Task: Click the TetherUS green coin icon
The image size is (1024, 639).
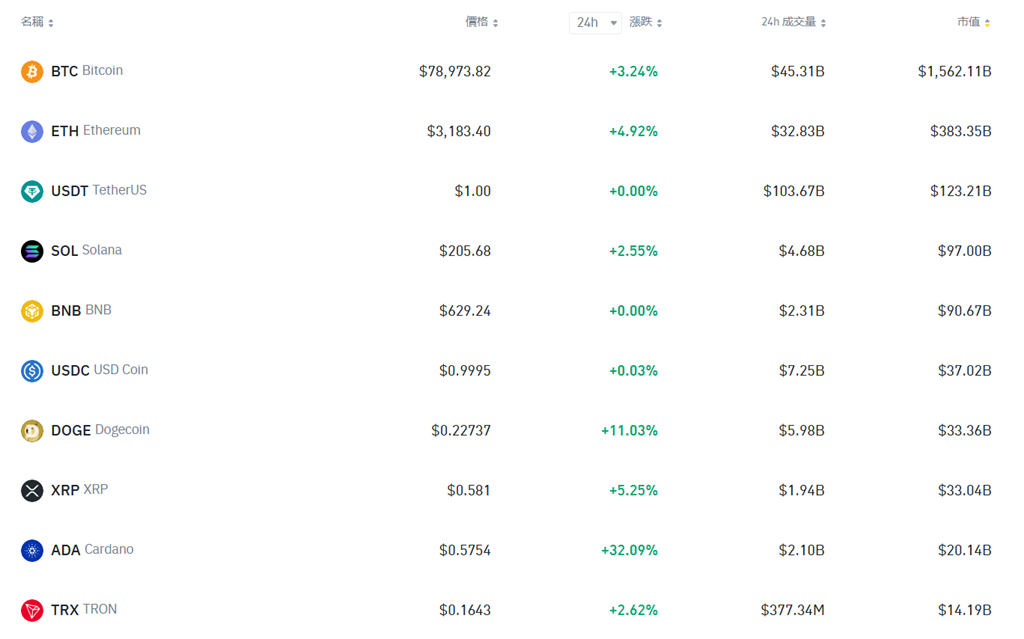Action: pos(32,191)
